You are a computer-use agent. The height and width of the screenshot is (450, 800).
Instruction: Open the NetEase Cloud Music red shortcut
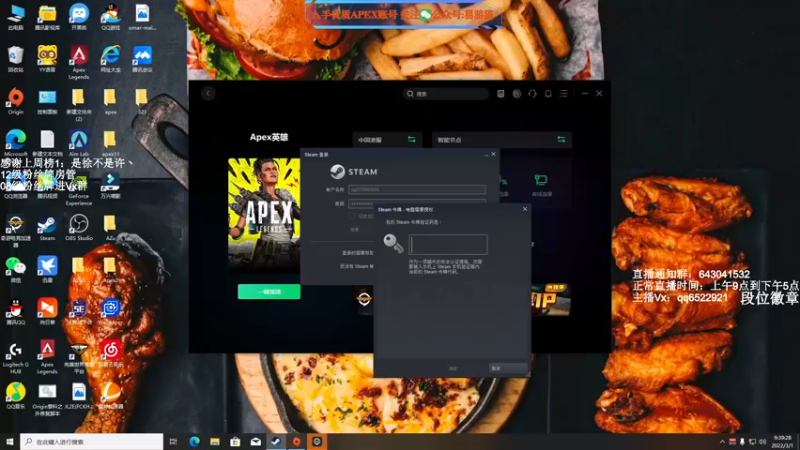[x=110, y=353]
